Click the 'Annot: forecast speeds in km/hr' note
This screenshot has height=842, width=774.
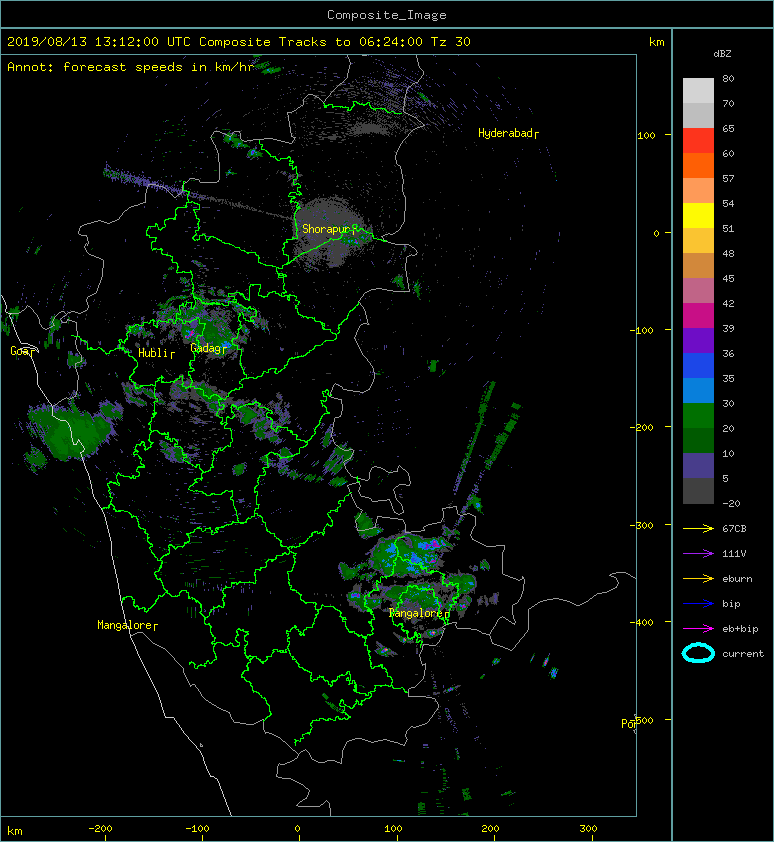click(x=131, y=67)
